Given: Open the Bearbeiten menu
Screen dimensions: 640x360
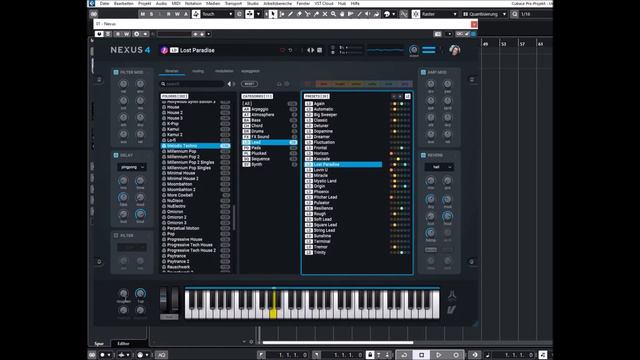Looking at the screenshot, I should coord(123,3).
